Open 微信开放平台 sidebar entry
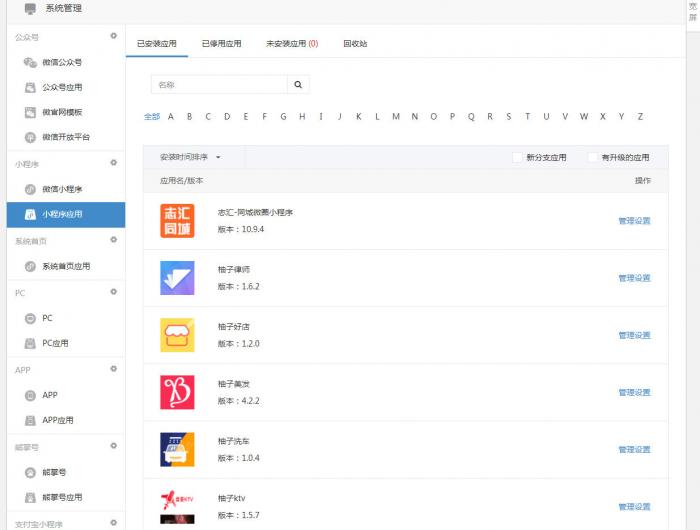 65,137
